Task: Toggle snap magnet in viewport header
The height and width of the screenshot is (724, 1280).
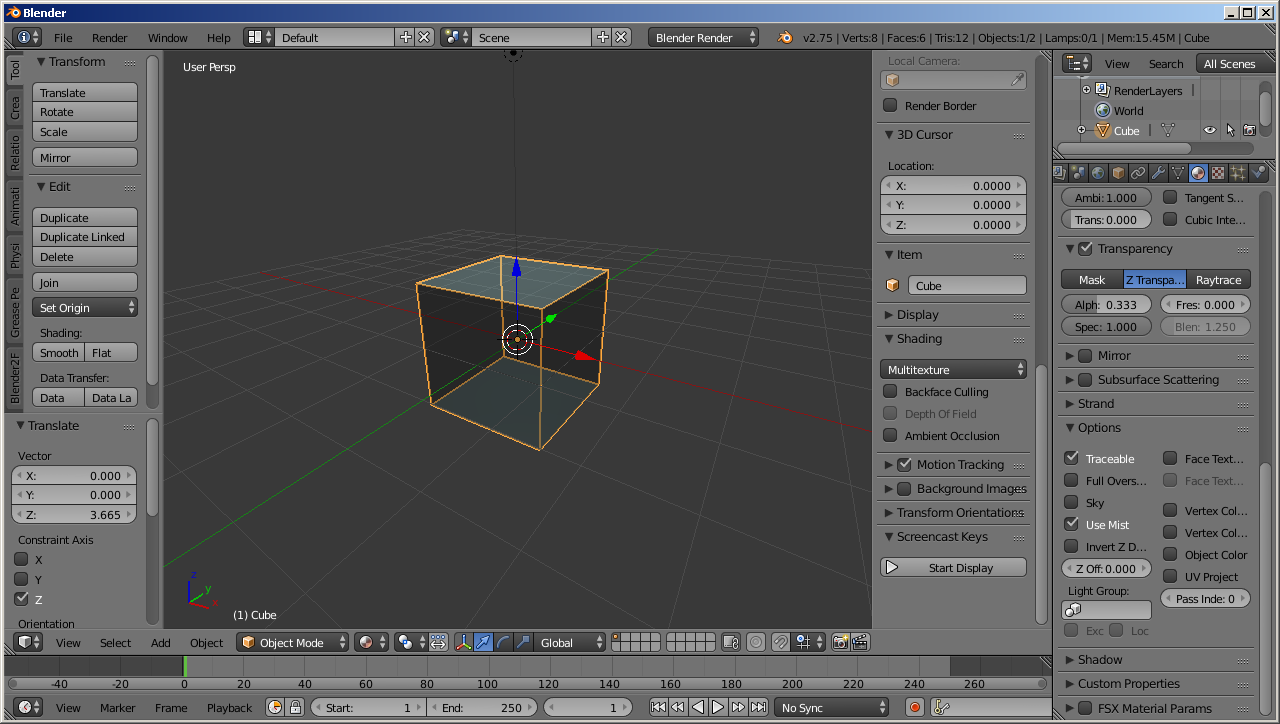Action: click(781, 642)
